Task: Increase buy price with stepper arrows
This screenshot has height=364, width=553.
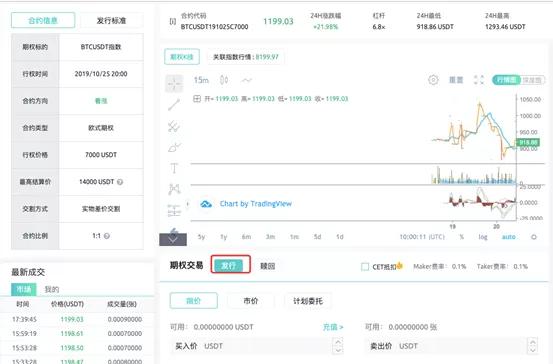Action: point(338,342)
